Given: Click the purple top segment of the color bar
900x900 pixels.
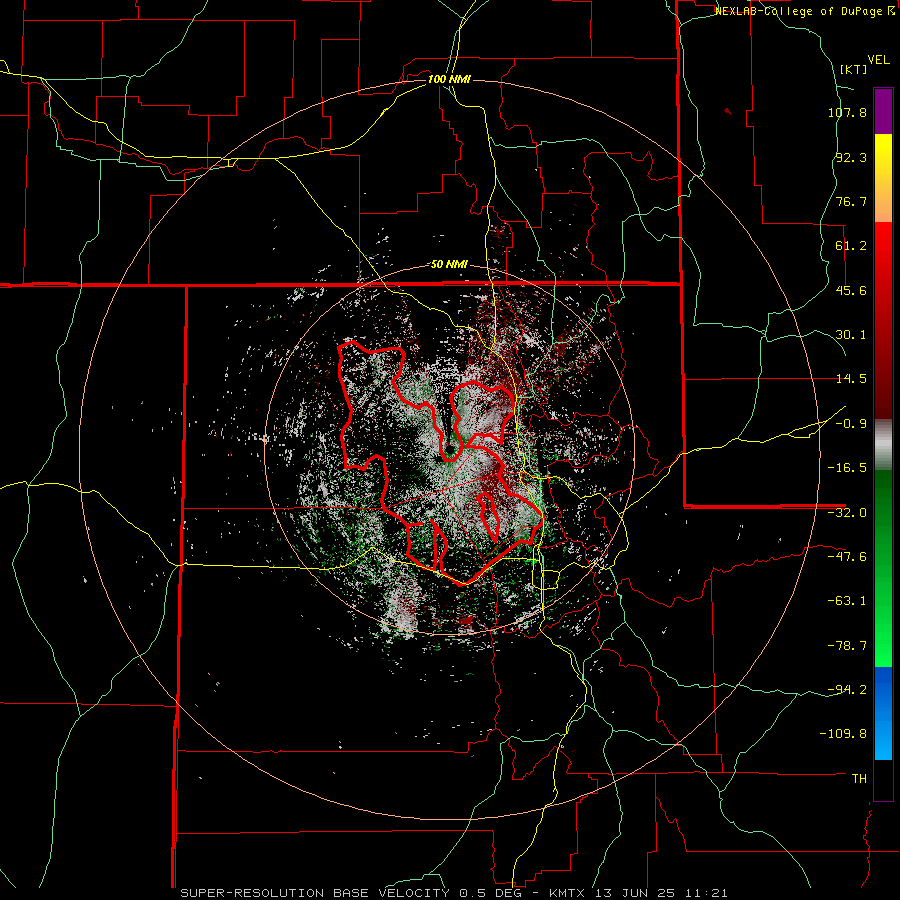Looking at the screenshot, I should pos(883,112).
